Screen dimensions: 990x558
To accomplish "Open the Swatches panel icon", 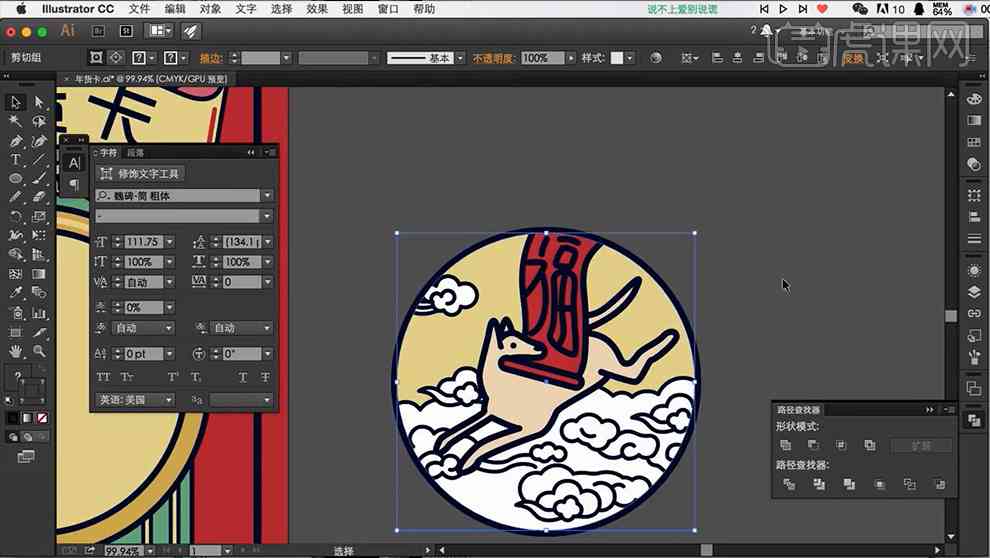I will click(974, 142).
